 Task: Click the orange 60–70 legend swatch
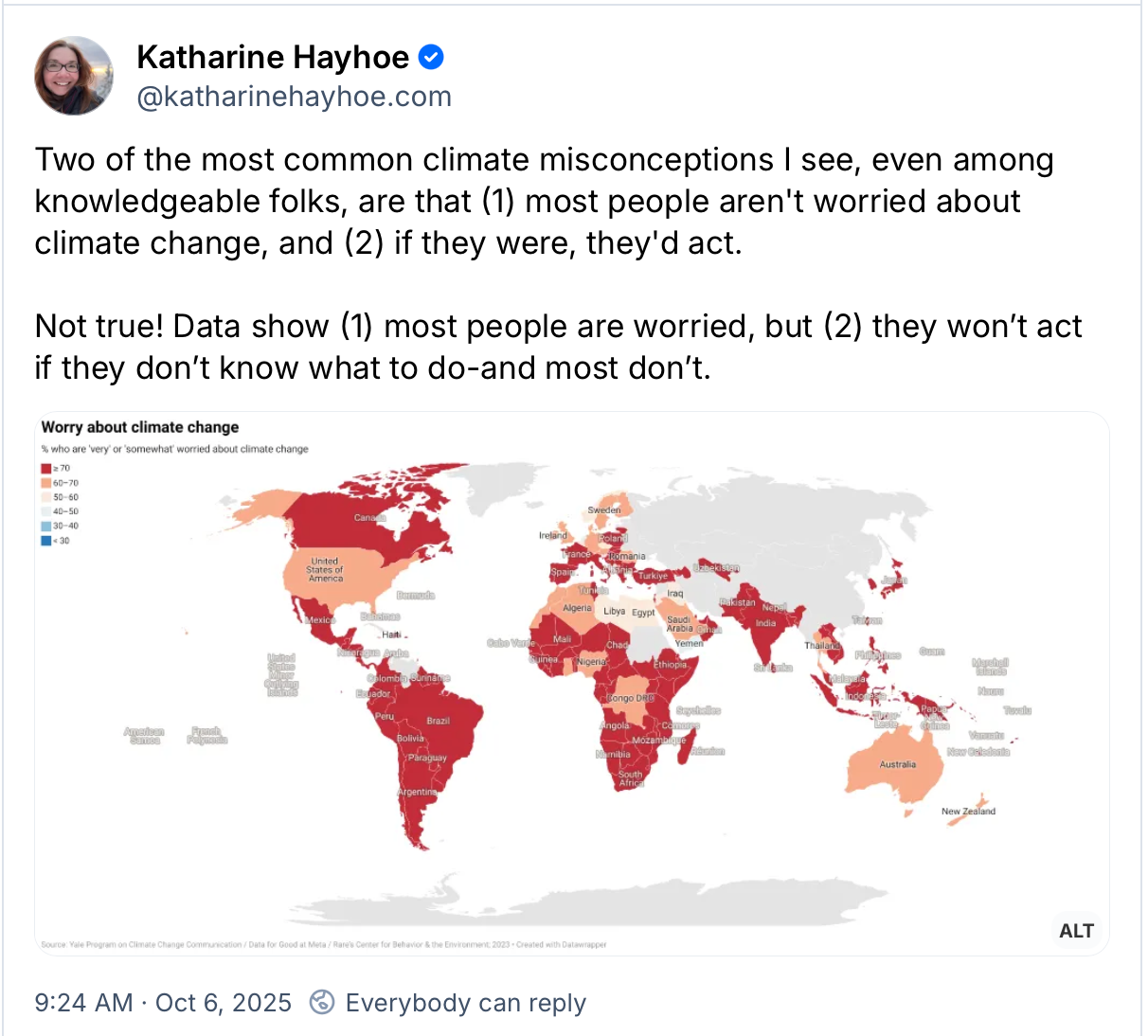45,483
